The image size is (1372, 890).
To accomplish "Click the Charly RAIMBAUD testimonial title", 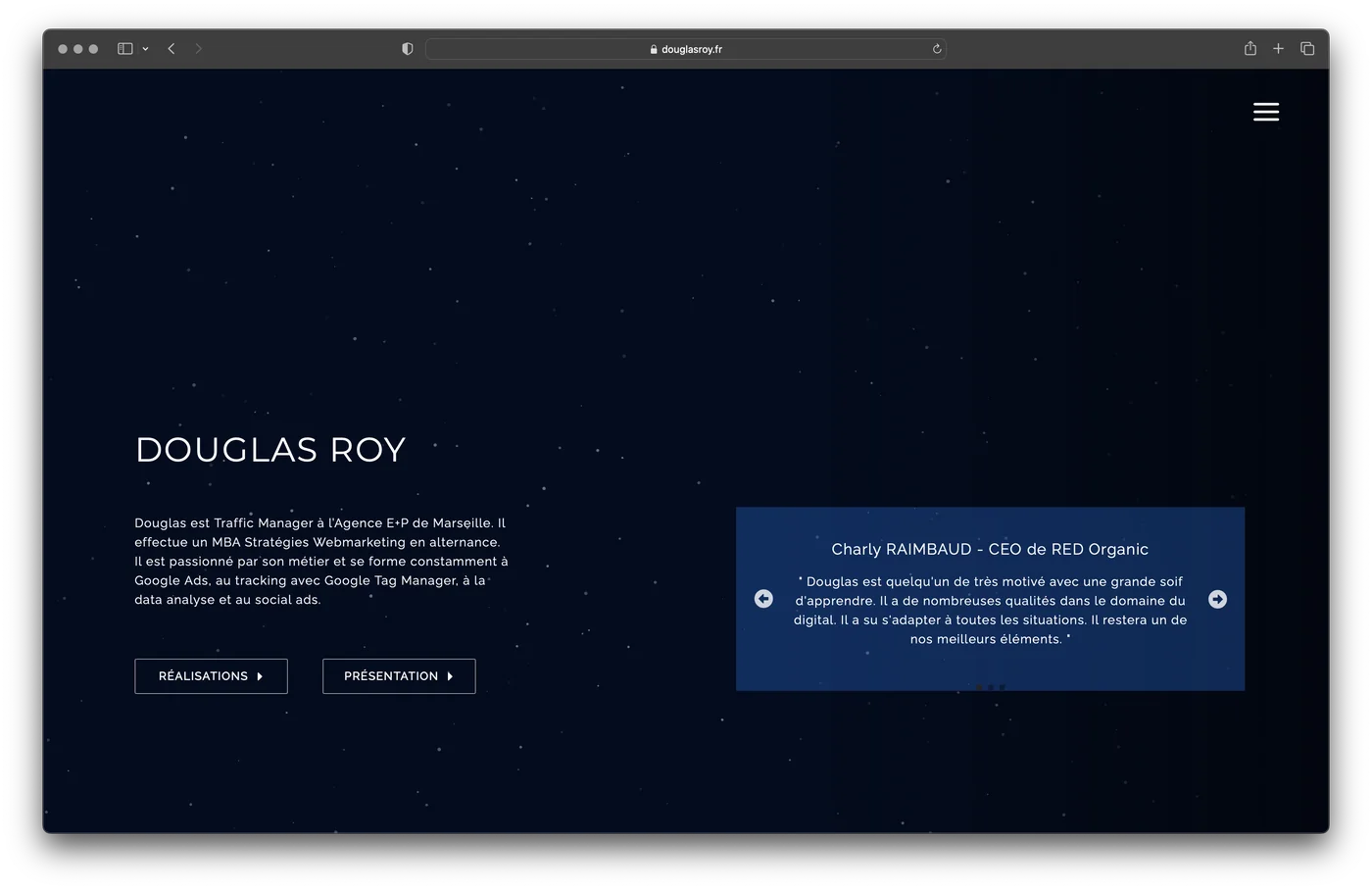I will click(x=990, y=550).
